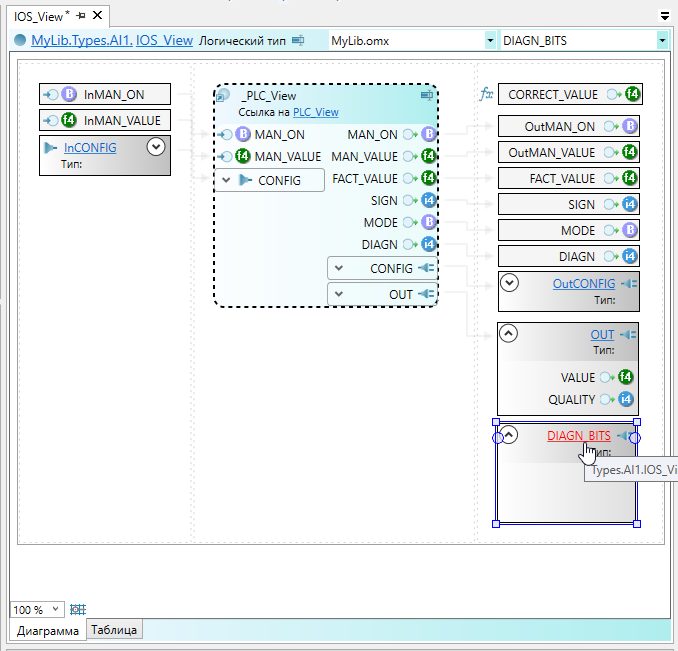Screen dimensions: 678x651
Task: Click the fx icon beside CORRECT_VALUE
Action: [x=487, y=95]
